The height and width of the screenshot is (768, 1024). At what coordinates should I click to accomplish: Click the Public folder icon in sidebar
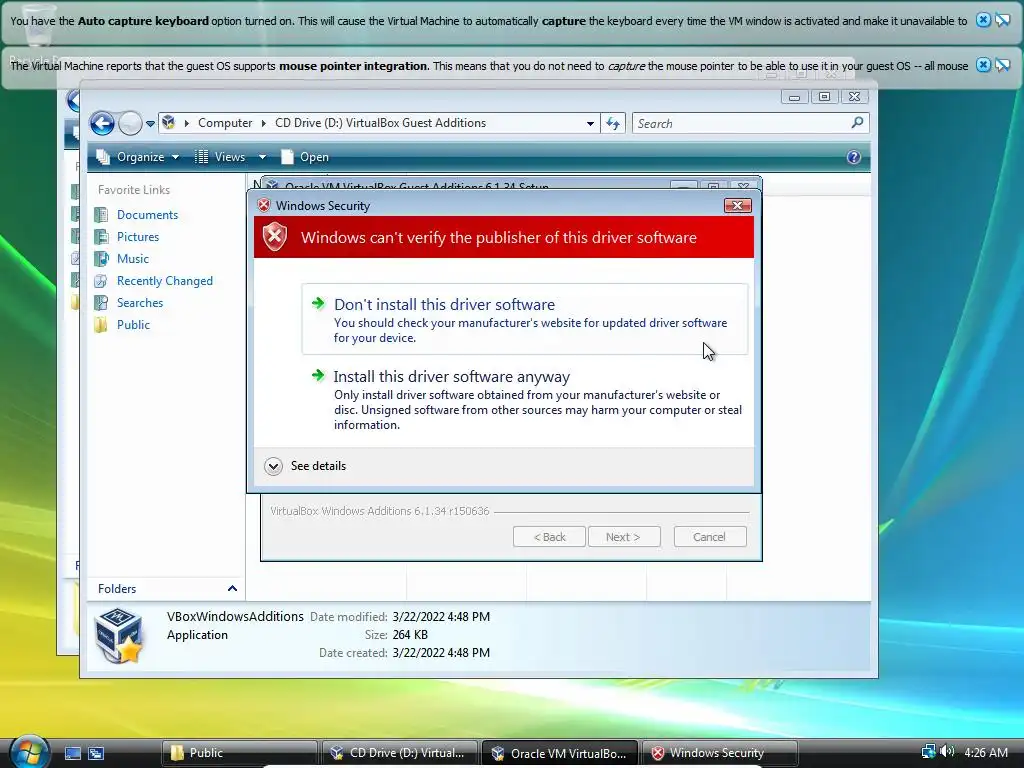point(101,325)
